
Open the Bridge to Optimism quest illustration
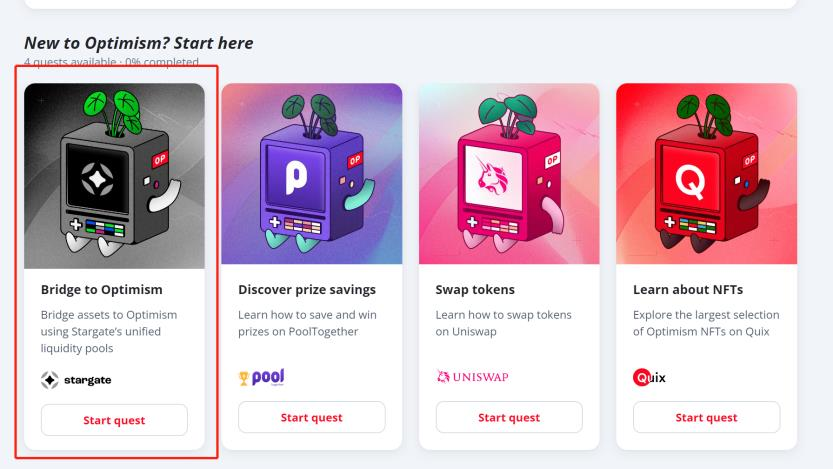coord(114,176)
